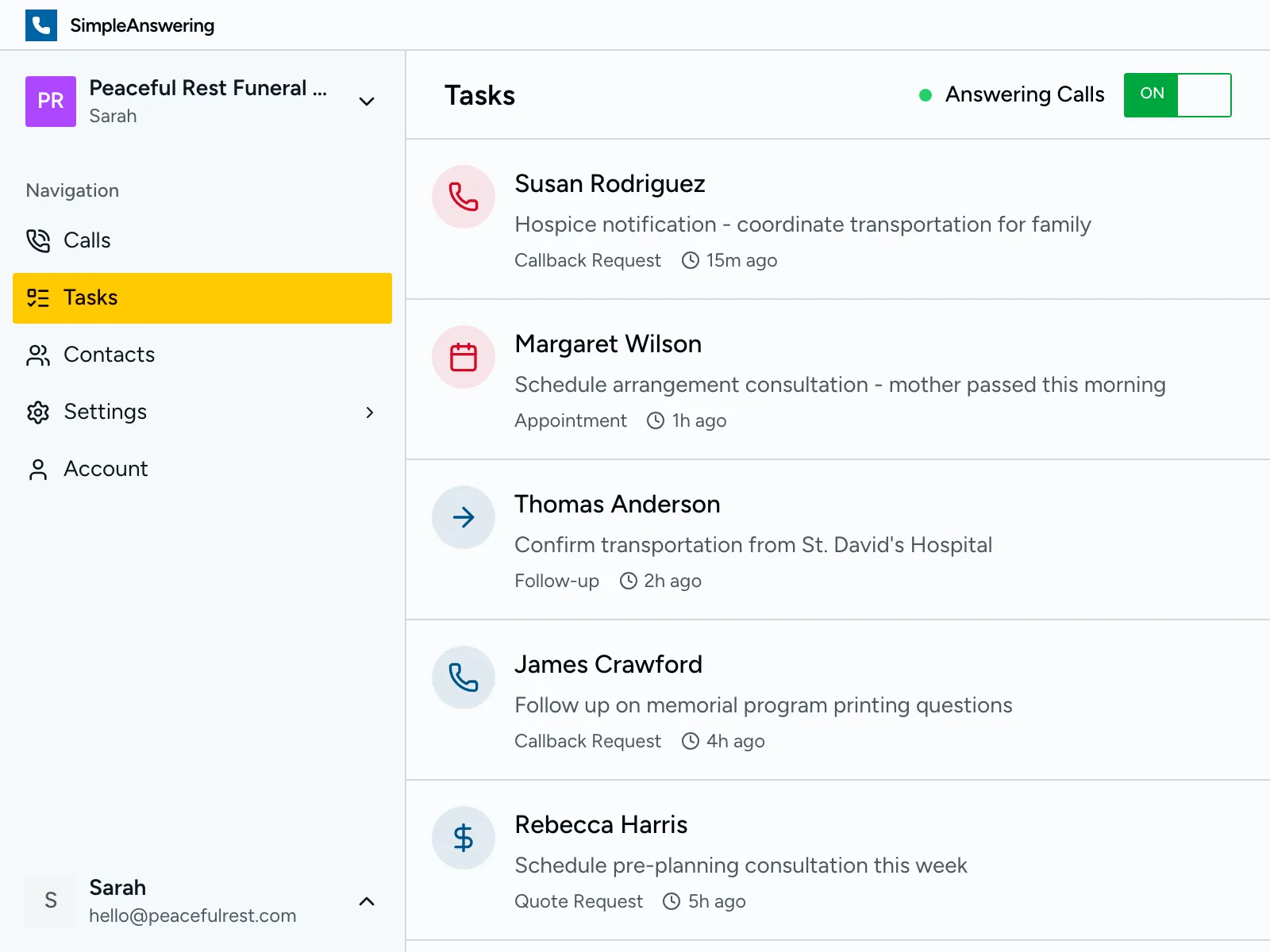Collapse Sarah's user menu at bottom
This screenshot has width=1270, height=952.
tap(366, 901)
